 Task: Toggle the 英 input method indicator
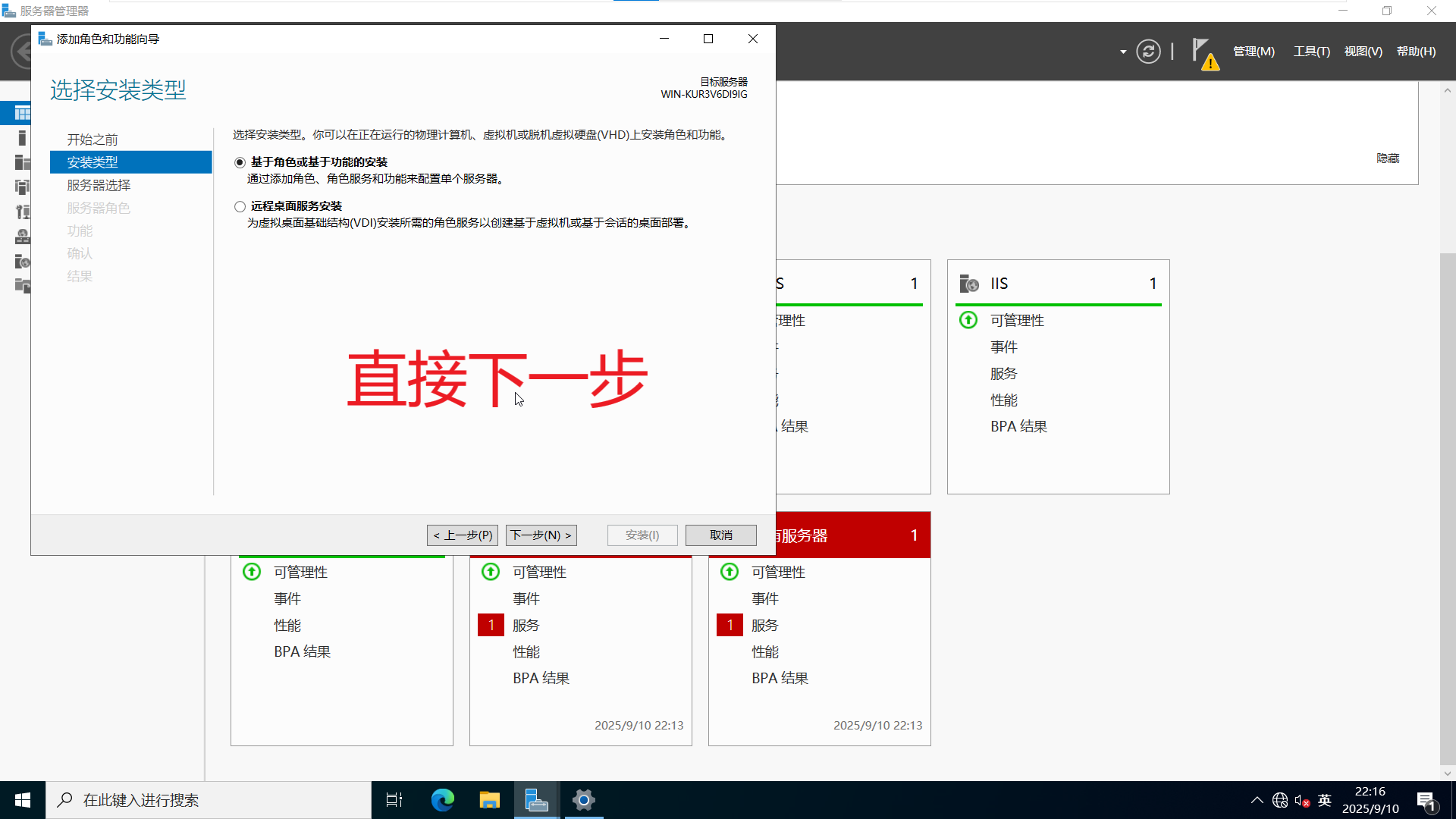1324,799
